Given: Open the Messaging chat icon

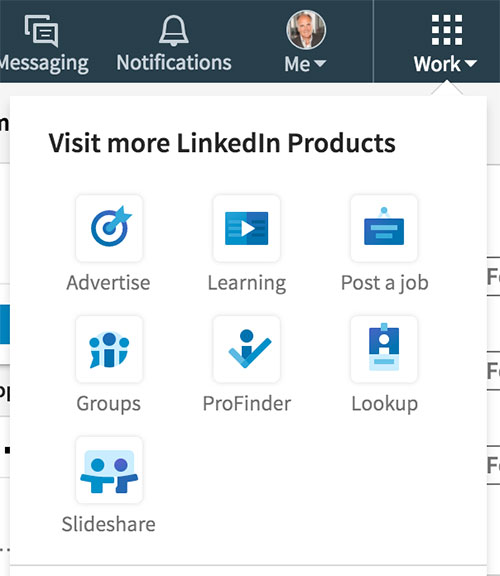Looking at the screenshot, I should click(42, 31).
